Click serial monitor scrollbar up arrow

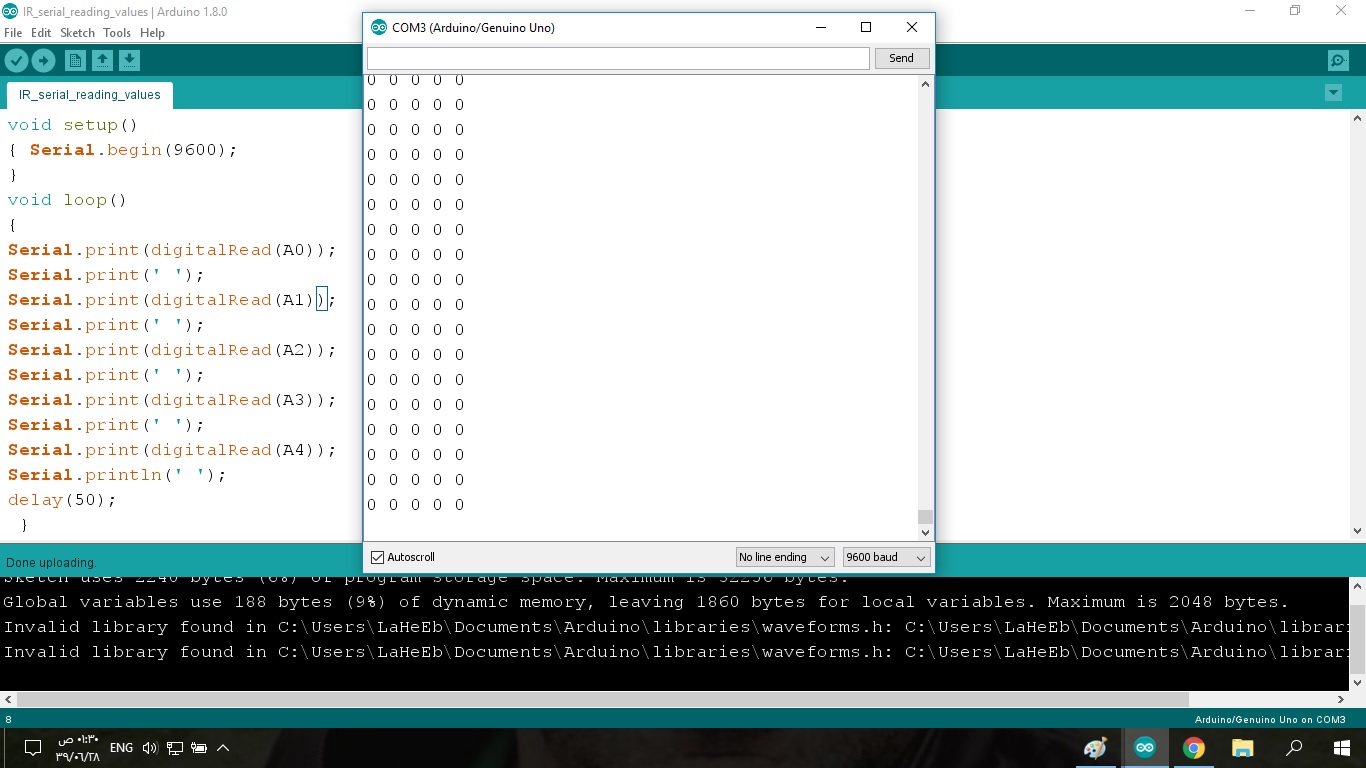925,84
